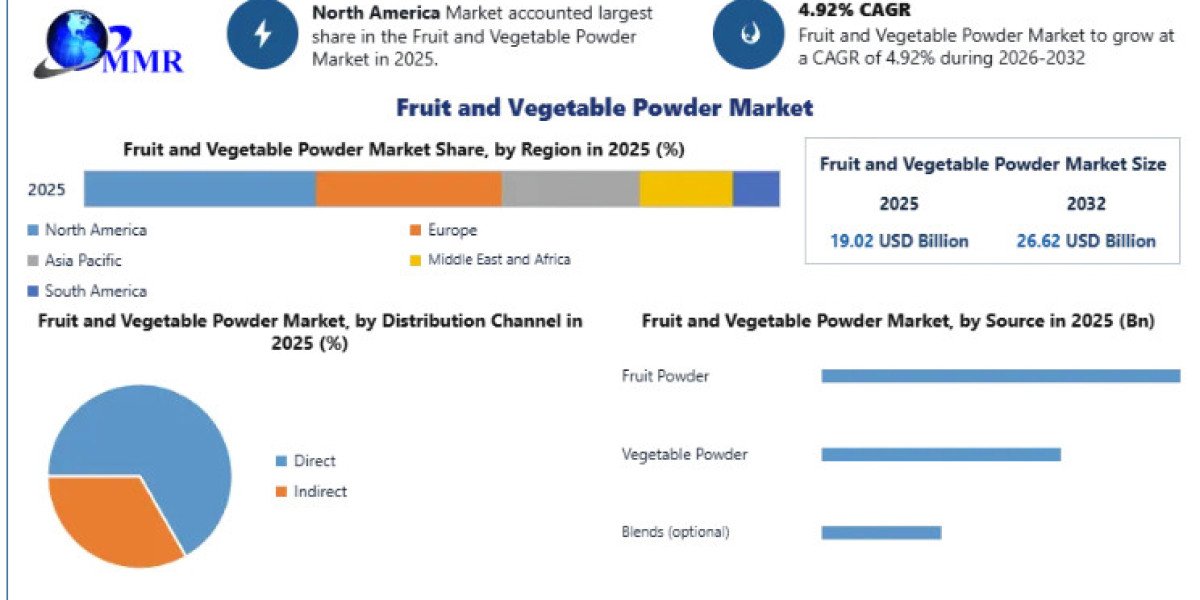
Task: Click the North America legend swatch
Action: (33, 230)
